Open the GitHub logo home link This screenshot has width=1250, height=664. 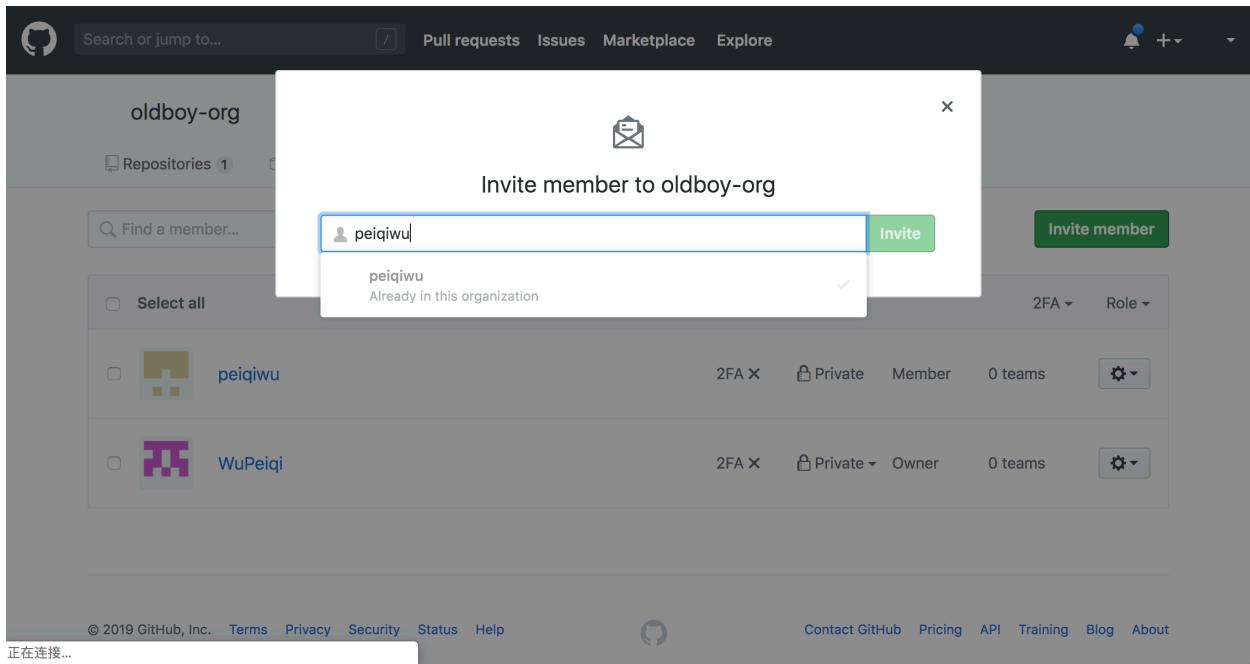40,40
